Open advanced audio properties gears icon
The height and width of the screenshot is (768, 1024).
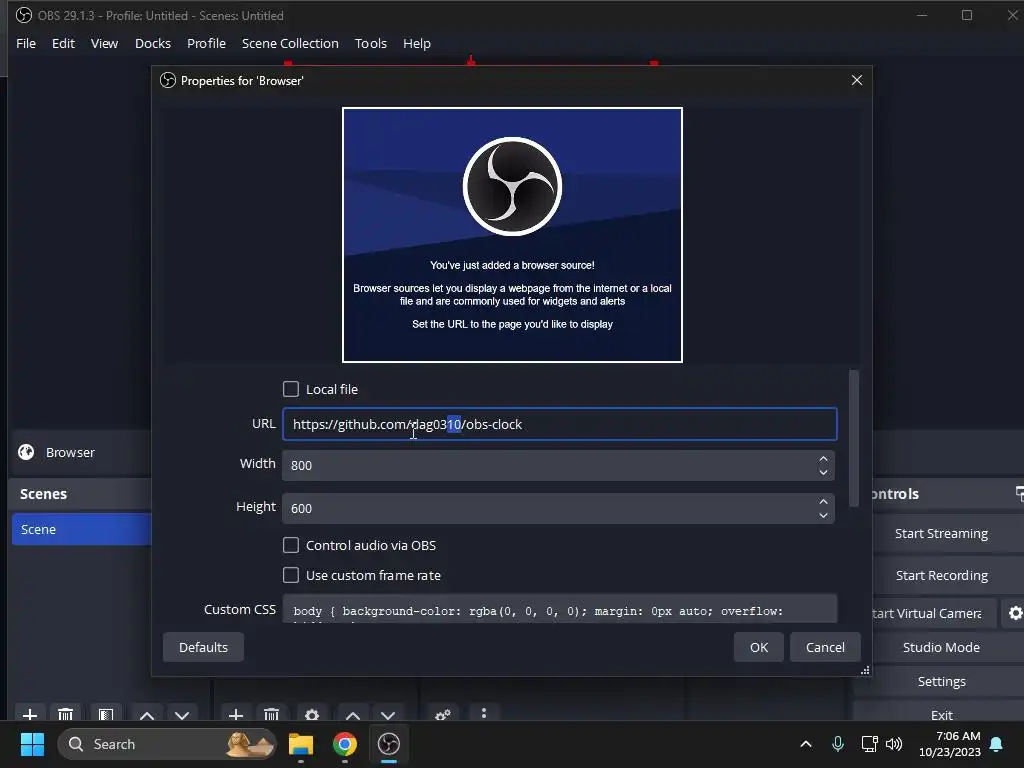(x=443, y=714)
